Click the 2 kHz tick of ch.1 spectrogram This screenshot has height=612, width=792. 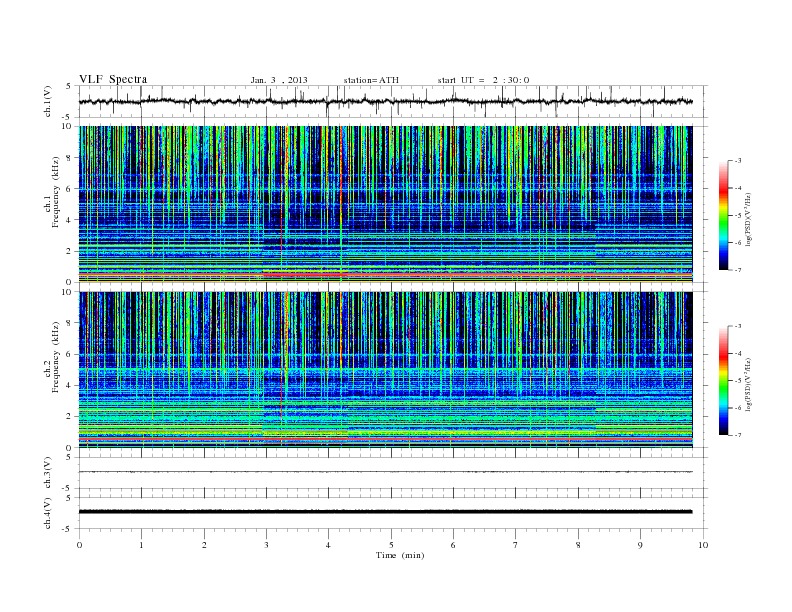pos(69,251)
